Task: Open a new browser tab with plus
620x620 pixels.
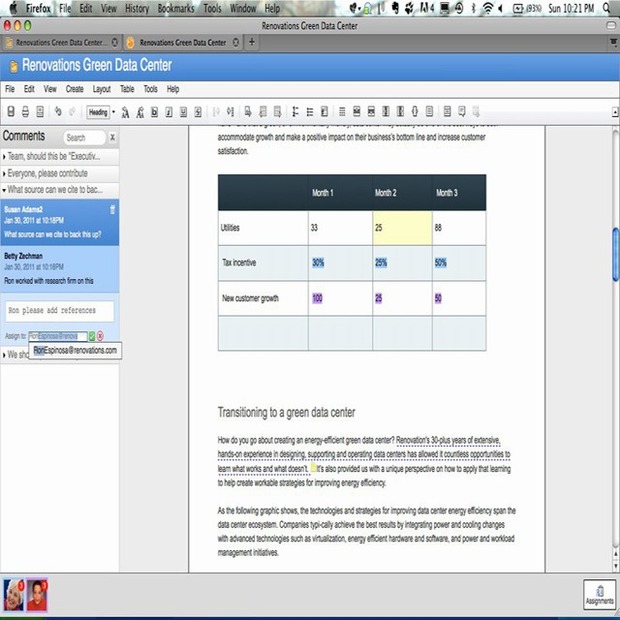Action: (x=251, y=42)
